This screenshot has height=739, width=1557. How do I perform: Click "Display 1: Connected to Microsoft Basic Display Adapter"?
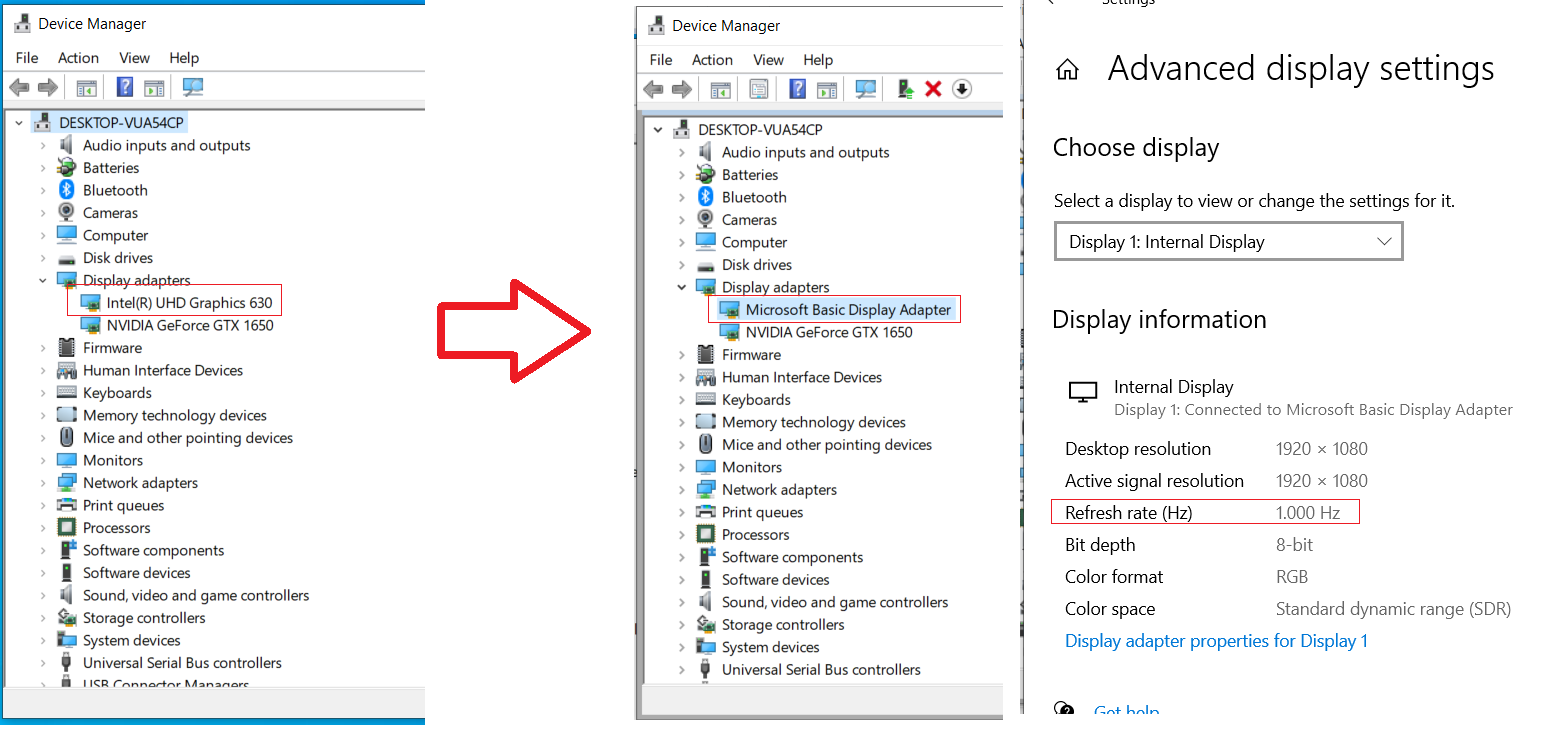click(x=1313, y=410)
